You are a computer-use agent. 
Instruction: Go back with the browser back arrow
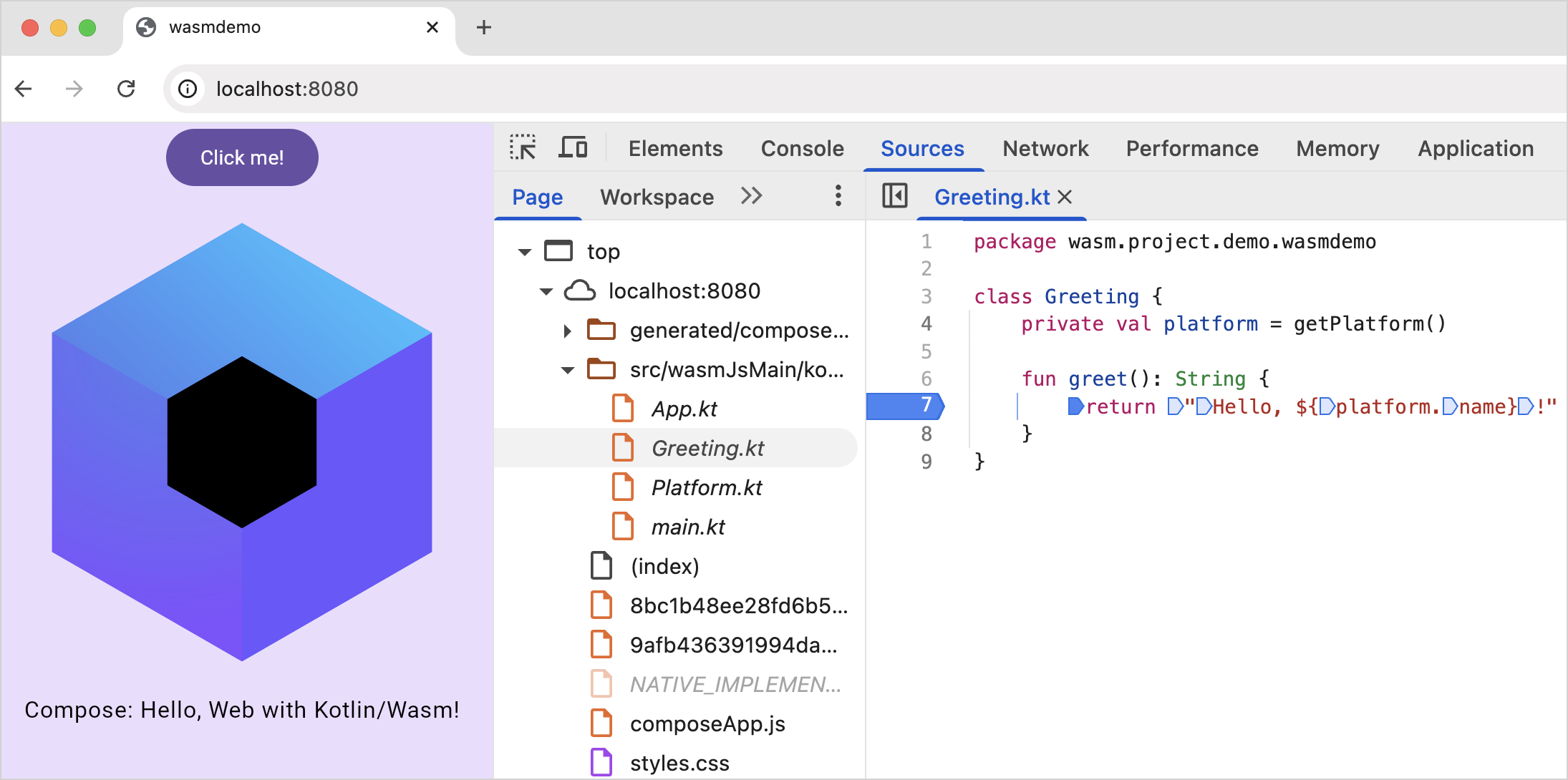tap(24, 89)
